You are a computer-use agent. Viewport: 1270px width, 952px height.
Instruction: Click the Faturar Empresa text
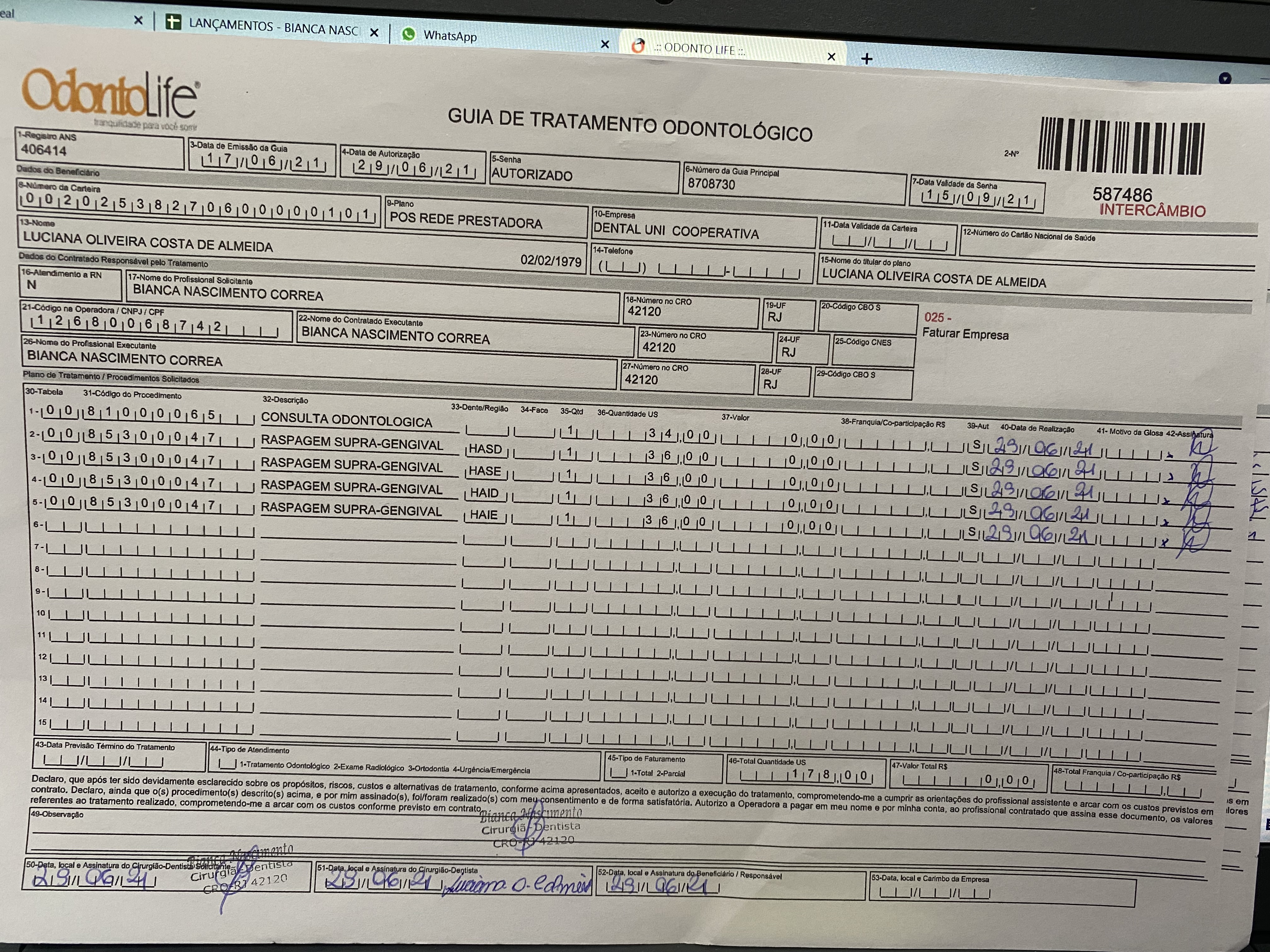point(965,334)
